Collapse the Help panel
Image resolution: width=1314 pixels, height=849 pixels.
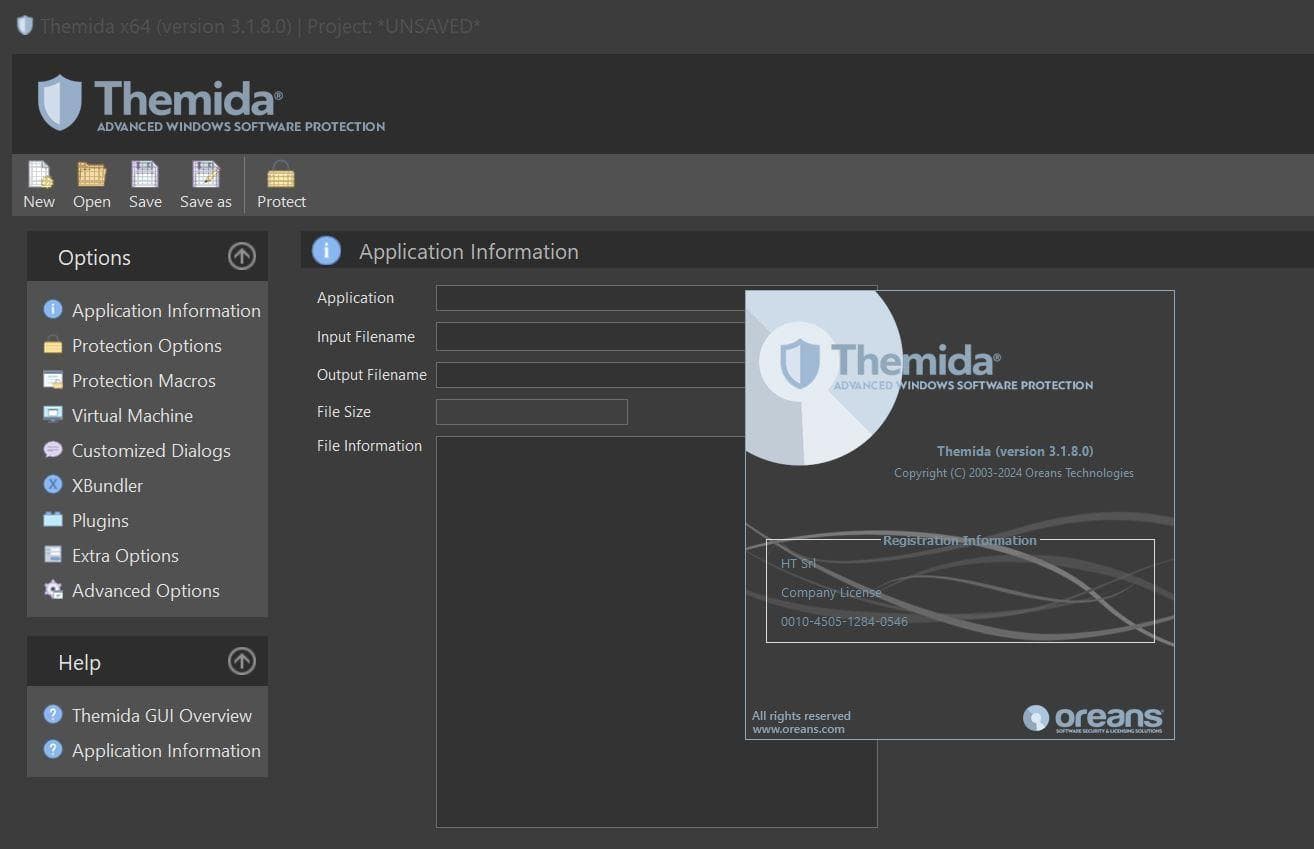point(241,661)
